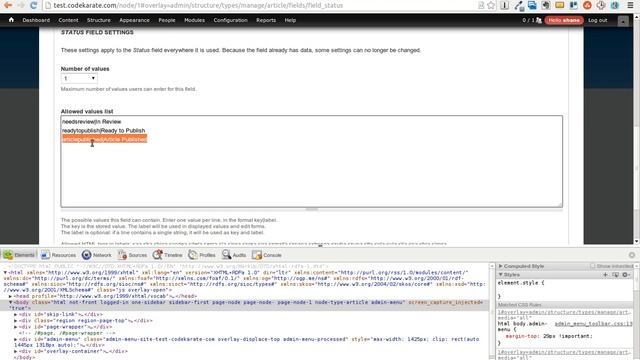Viewport: 640px width, 360px height.
Task: Click the browser address bar URL
Action: (x=198, y=5)
